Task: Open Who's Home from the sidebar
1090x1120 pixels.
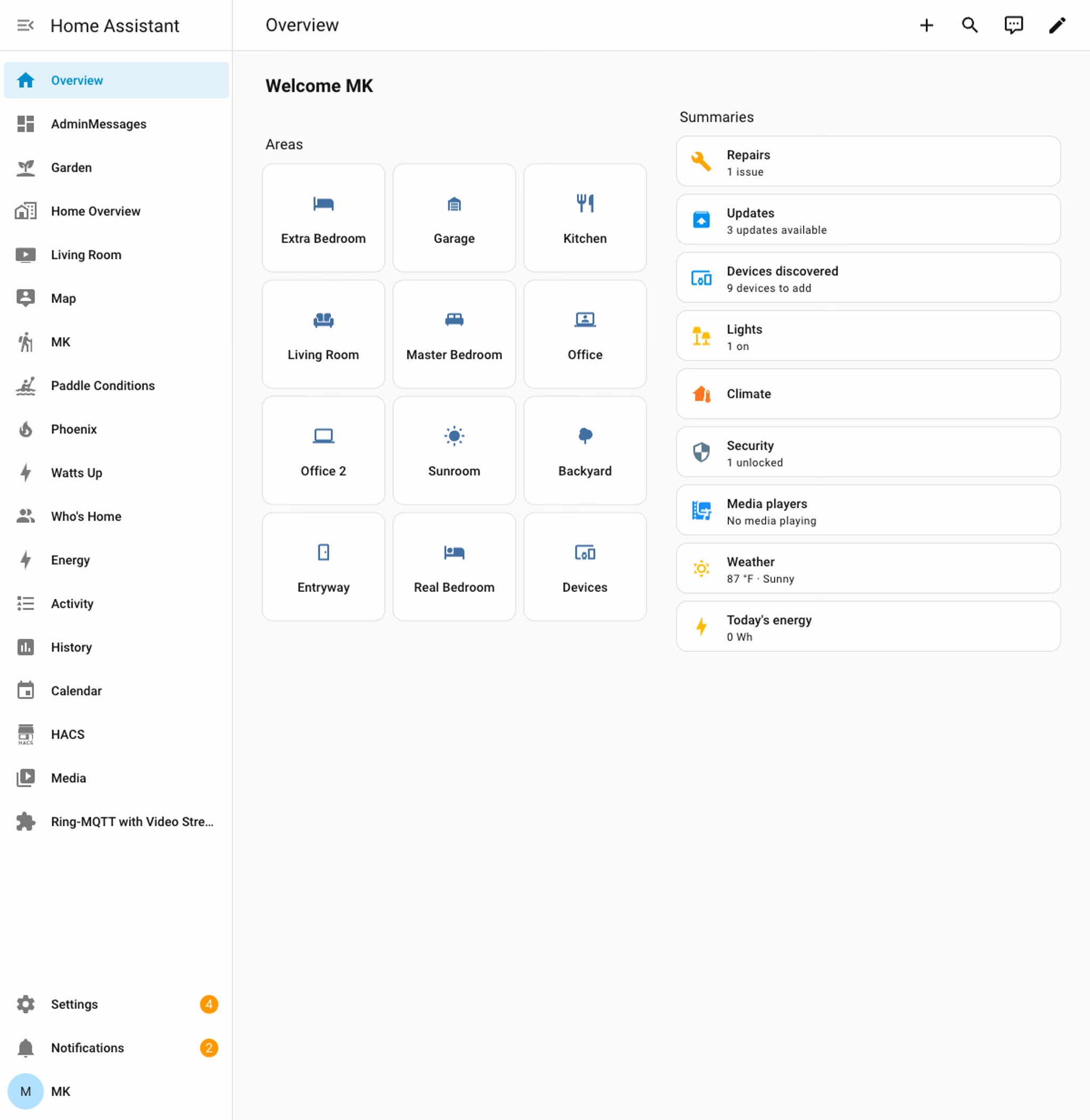Action: pyautogui.click(x=86, y=516)
